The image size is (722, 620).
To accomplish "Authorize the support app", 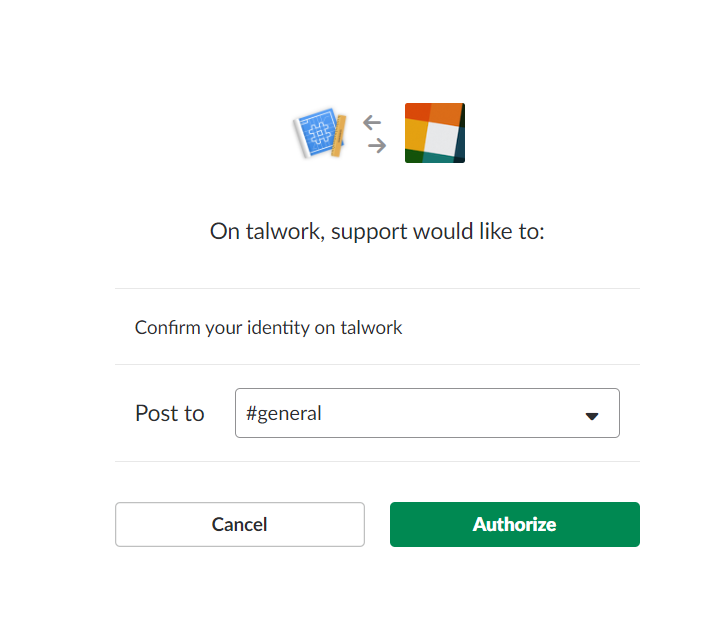I will click(514, 524).
